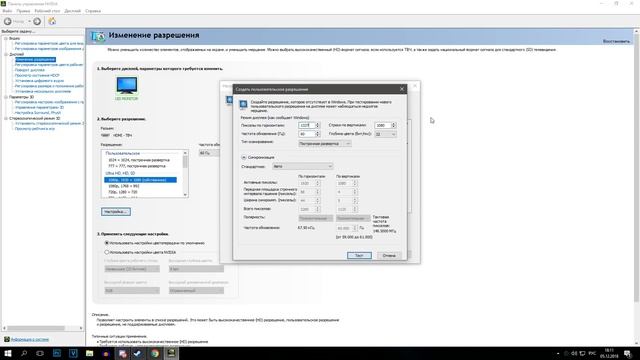The height and width of the screenshot is (360, 640).
Task: Click the main window vertical scrollbar
Action: coord(636,167)
